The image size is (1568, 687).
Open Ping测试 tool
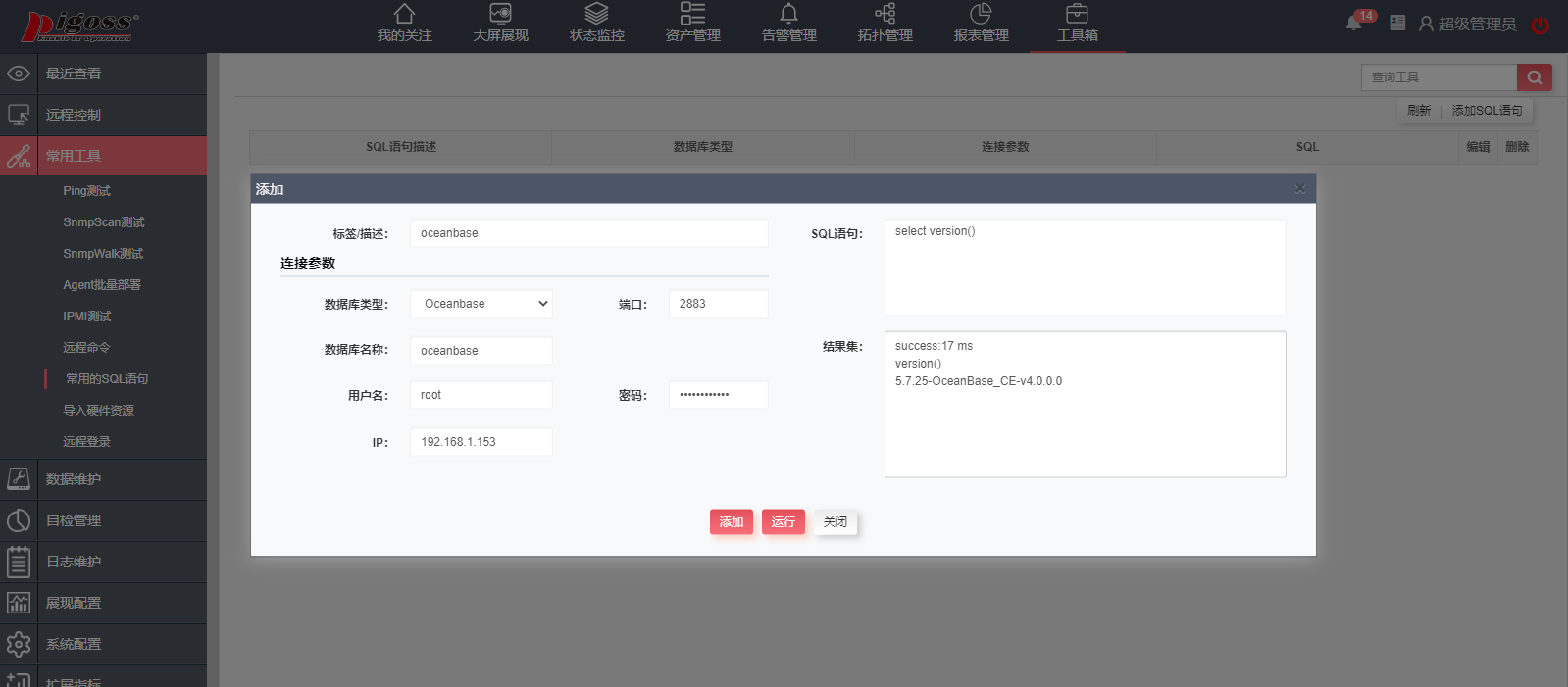tap(86, 191)
